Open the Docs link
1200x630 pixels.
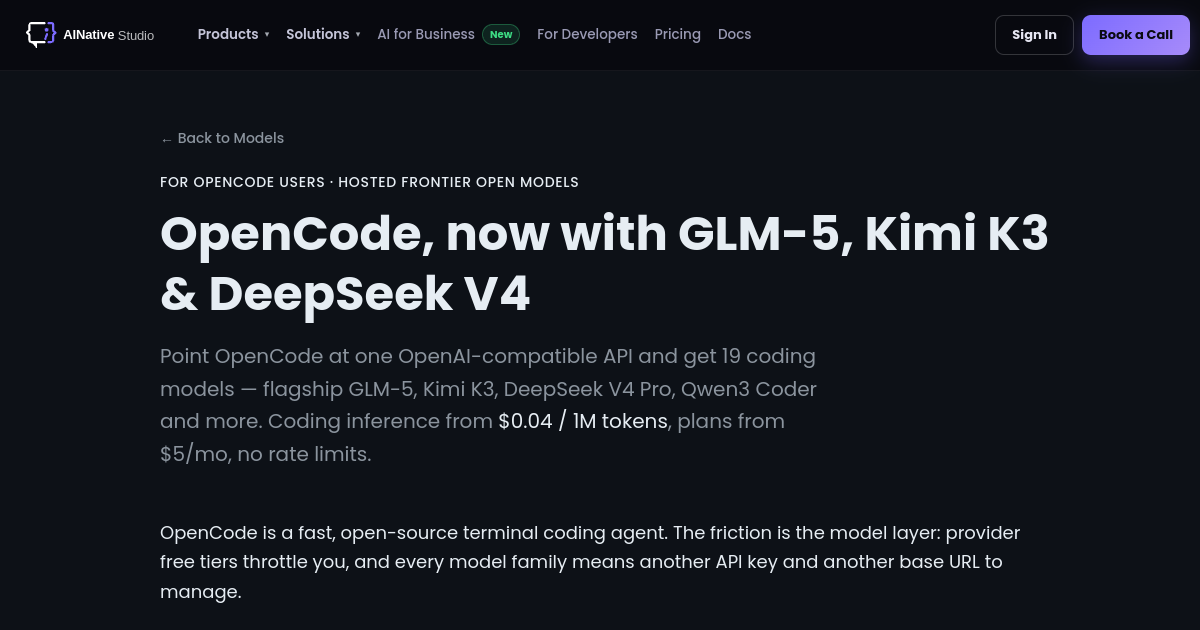[734, 34]
